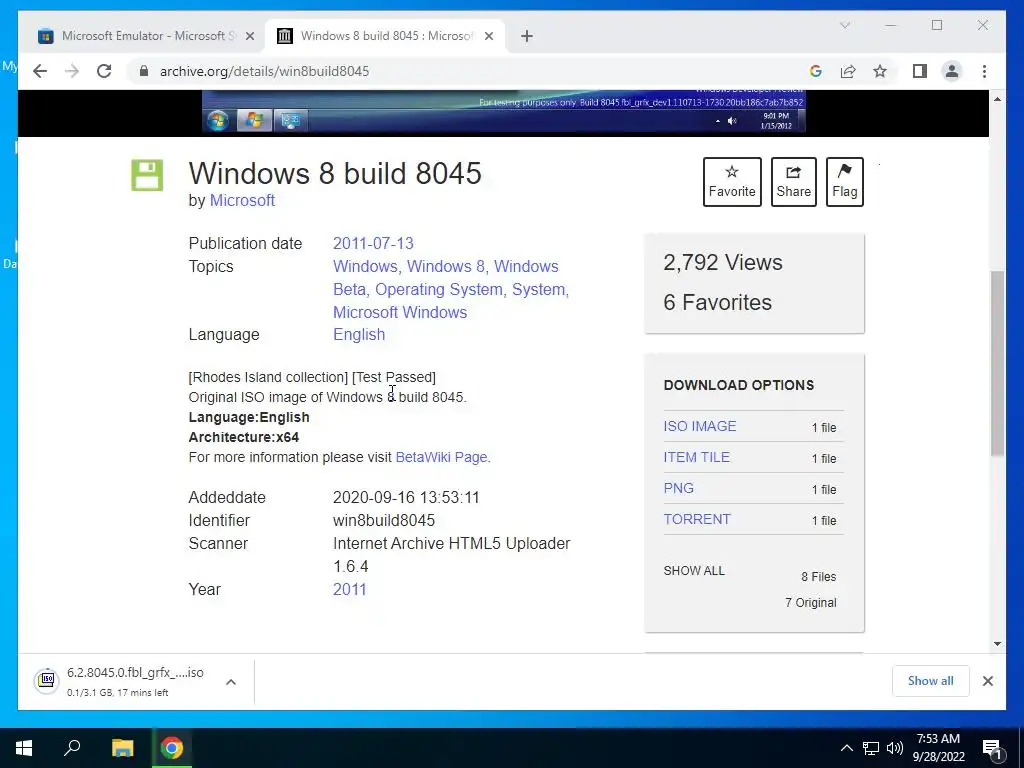The width and height of the screenshot is (1024, 768).
Task: View site info via the lock icon
Action: coord(144,71)
